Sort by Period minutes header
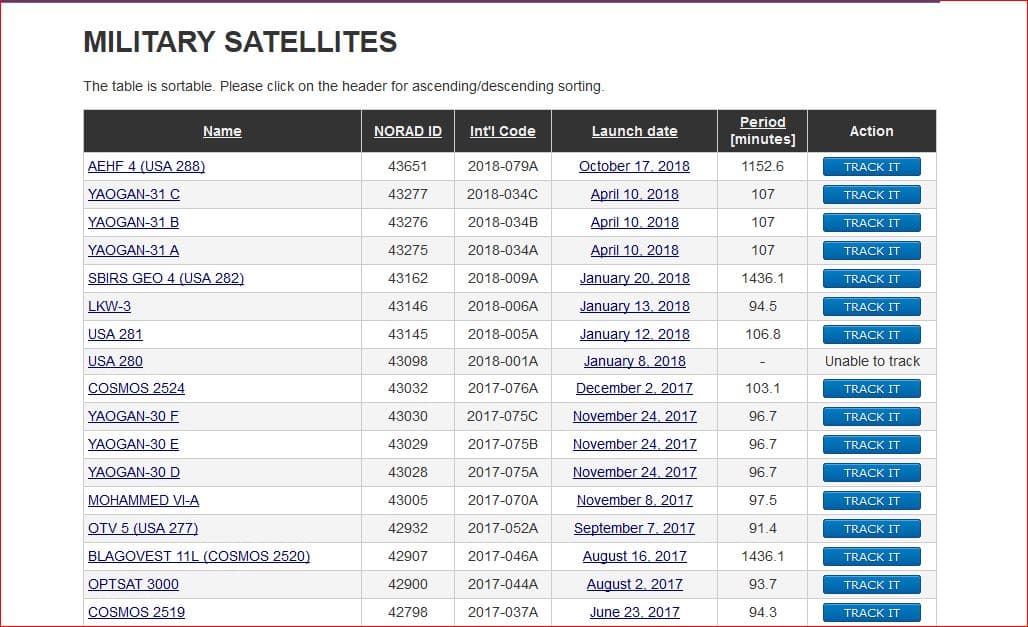Screen dimensions: 1028x627 pos(762,131)
